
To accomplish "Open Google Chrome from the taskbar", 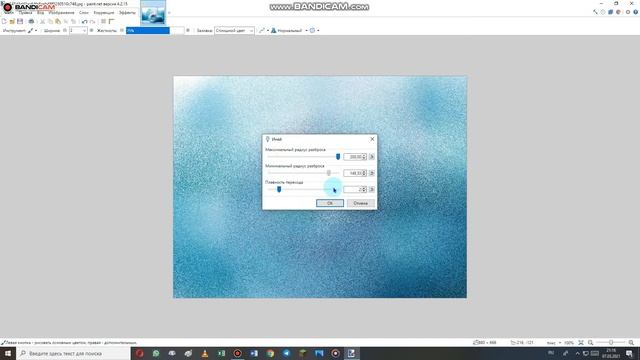I will point(270,353).
